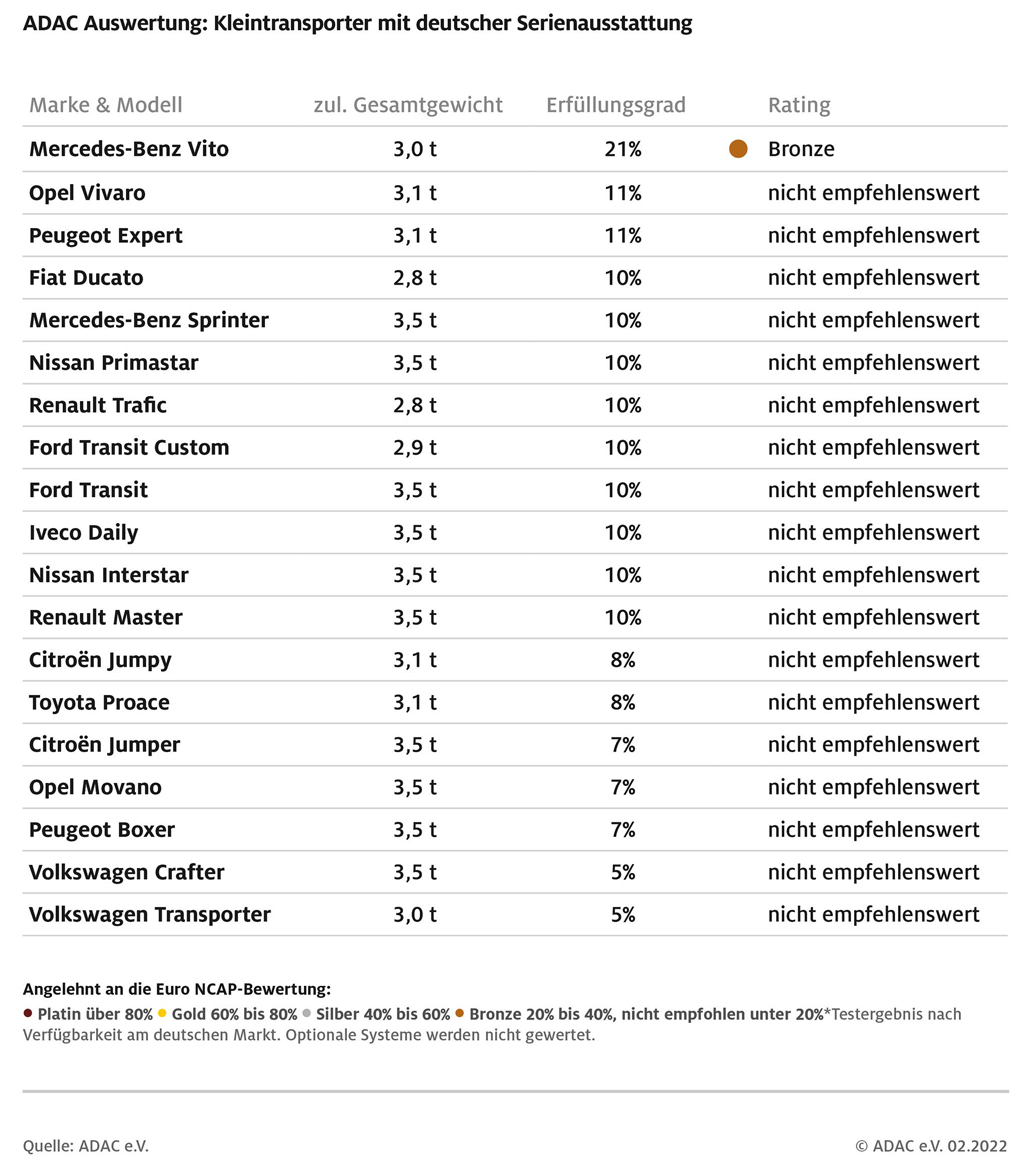The height and width of the screenshot is (1174, 1020).
Task: Click the Ford Transit Custom weight 2,9 t
Action: point(414,448)
